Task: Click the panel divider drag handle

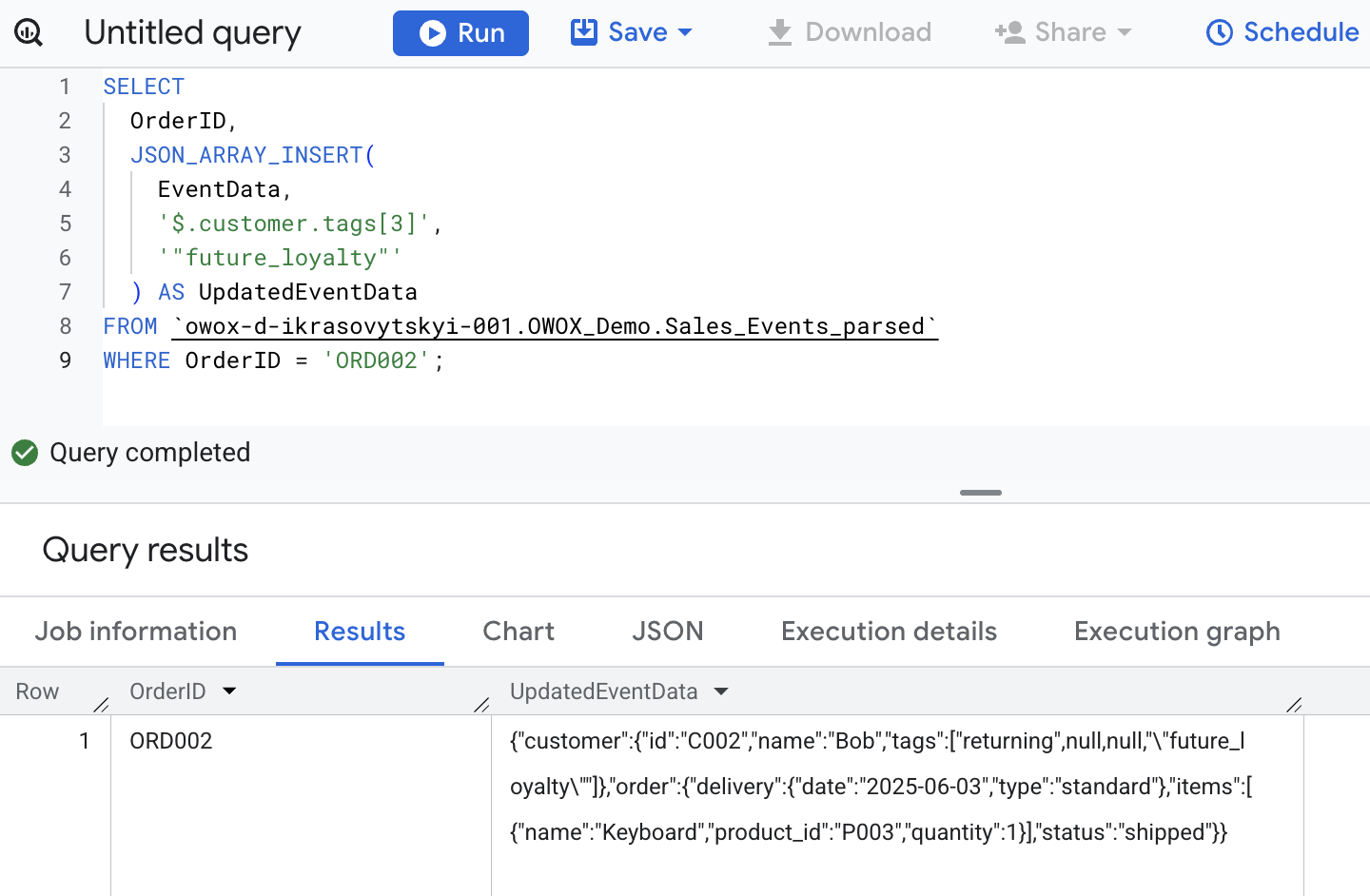Action: [x=981, y=493]
